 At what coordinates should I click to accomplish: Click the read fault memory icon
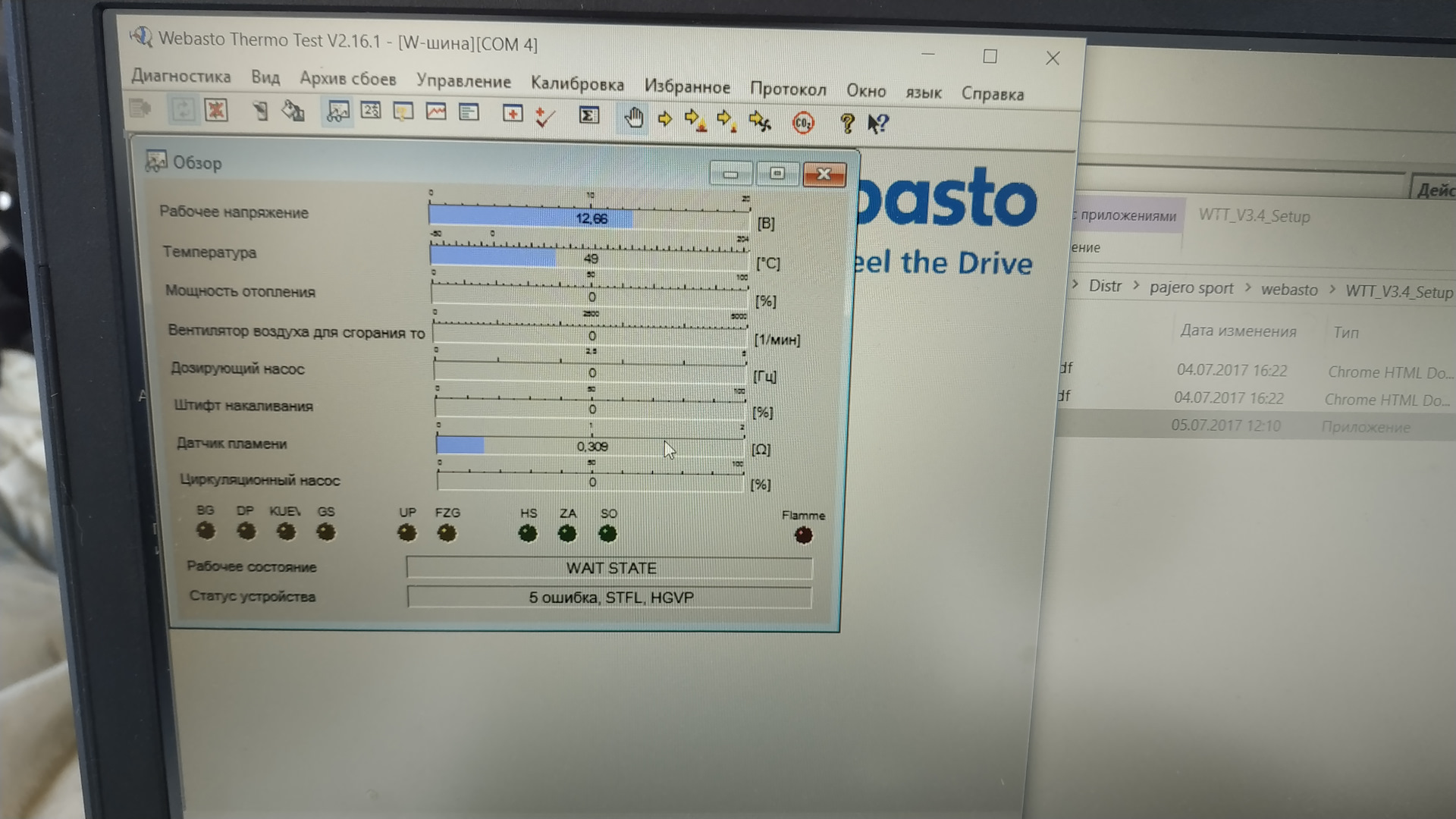coord(259,111)
